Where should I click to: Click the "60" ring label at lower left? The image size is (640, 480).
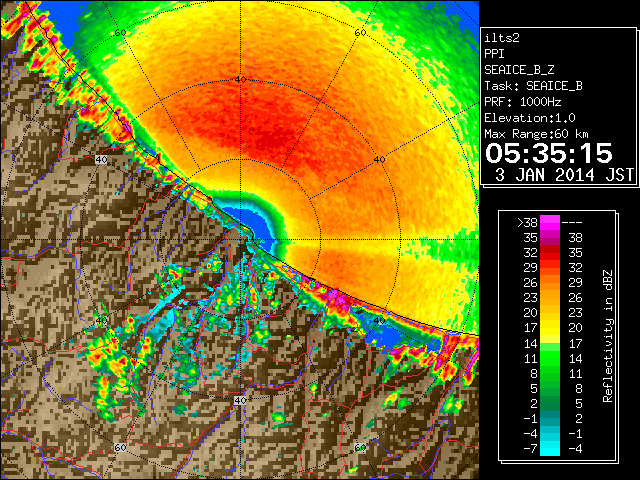click(x=120, y=448)
